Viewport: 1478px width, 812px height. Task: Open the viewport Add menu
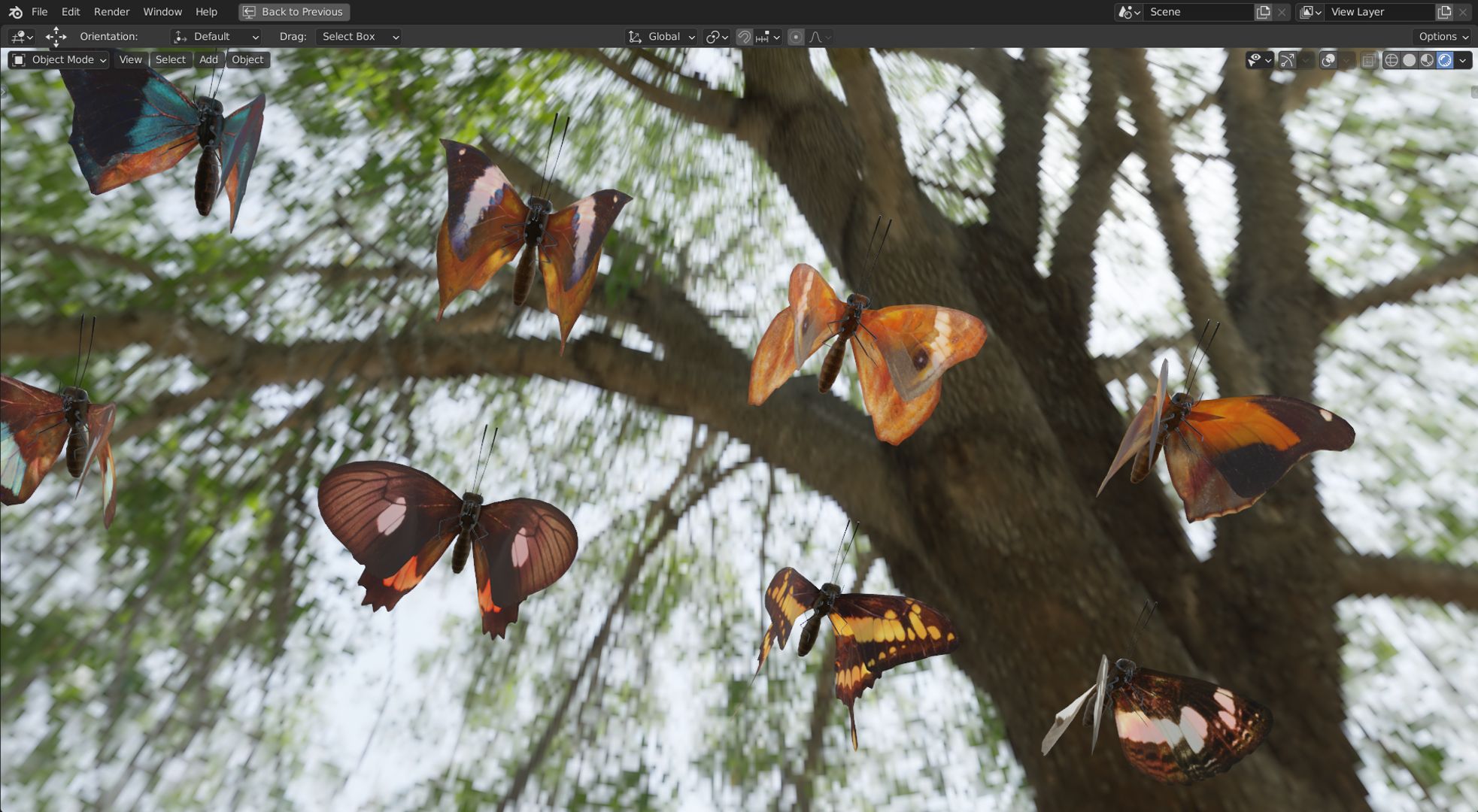coord(208,60)
